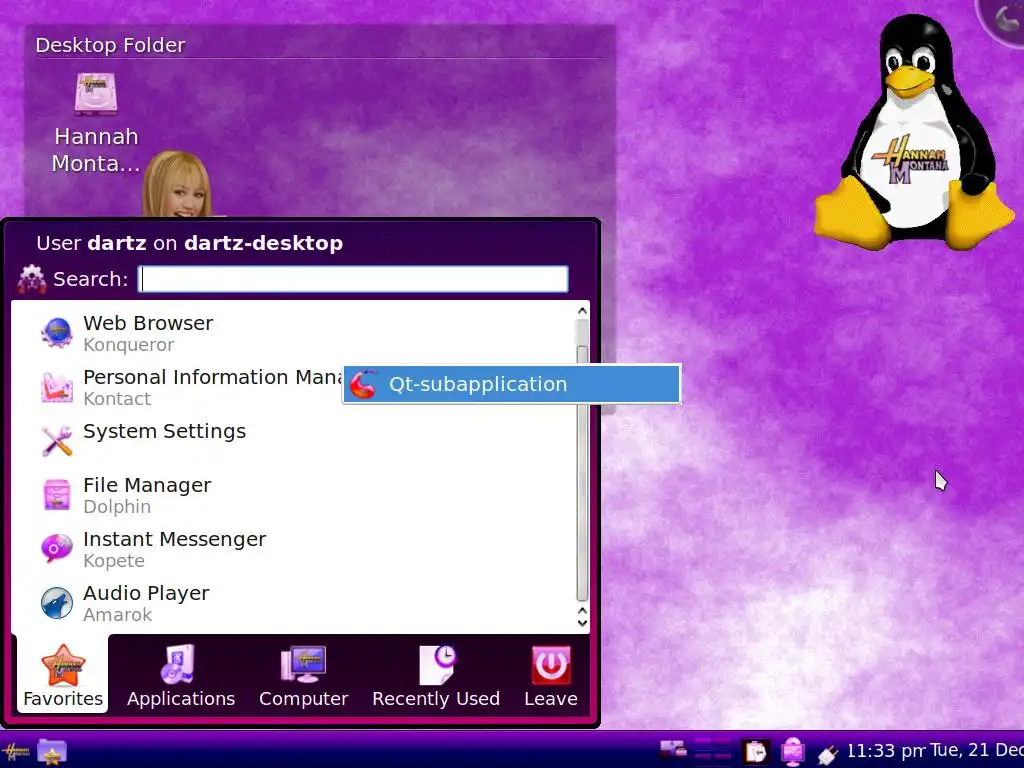This screenshot has width=1024, height=768.
Task: Click the "Desktop Folder" widget title
Action: (x=110, y=45)
